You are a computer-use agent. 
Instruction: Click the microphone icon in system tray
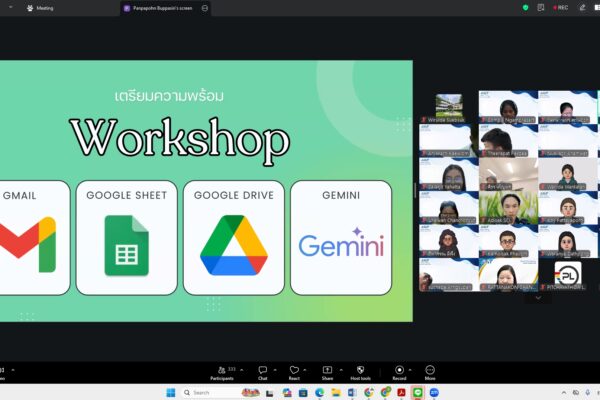[x=587, y=392]
